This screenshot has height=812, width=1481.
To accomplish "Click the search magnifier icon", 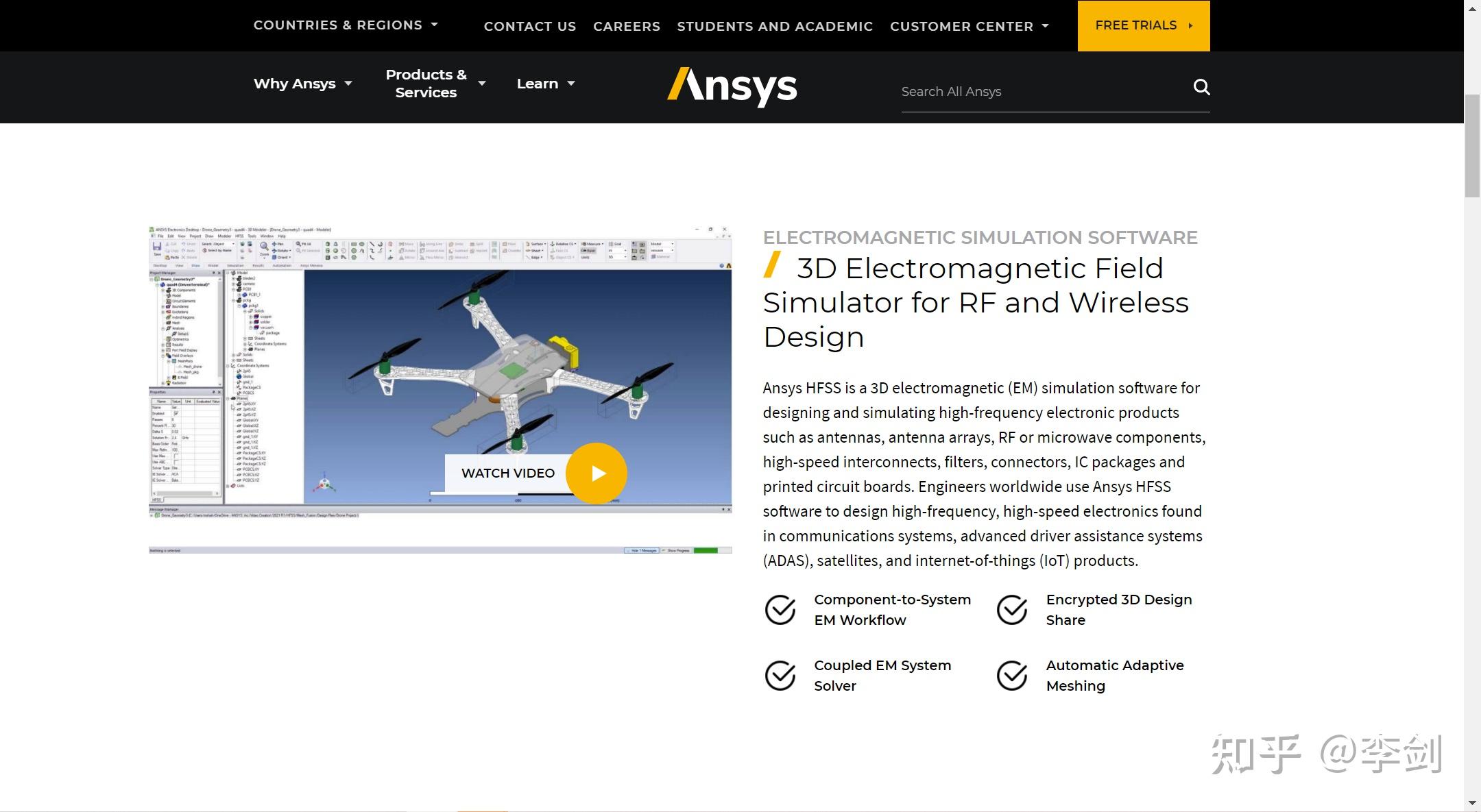I will tap(1201, 87).
